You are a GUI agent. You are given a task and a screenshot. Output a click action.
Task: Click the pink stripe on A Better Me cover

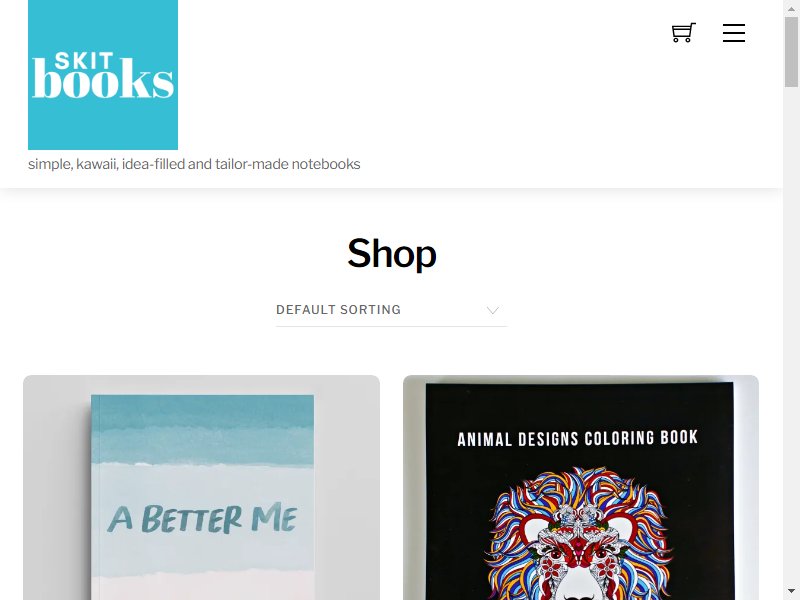[203, 586]
